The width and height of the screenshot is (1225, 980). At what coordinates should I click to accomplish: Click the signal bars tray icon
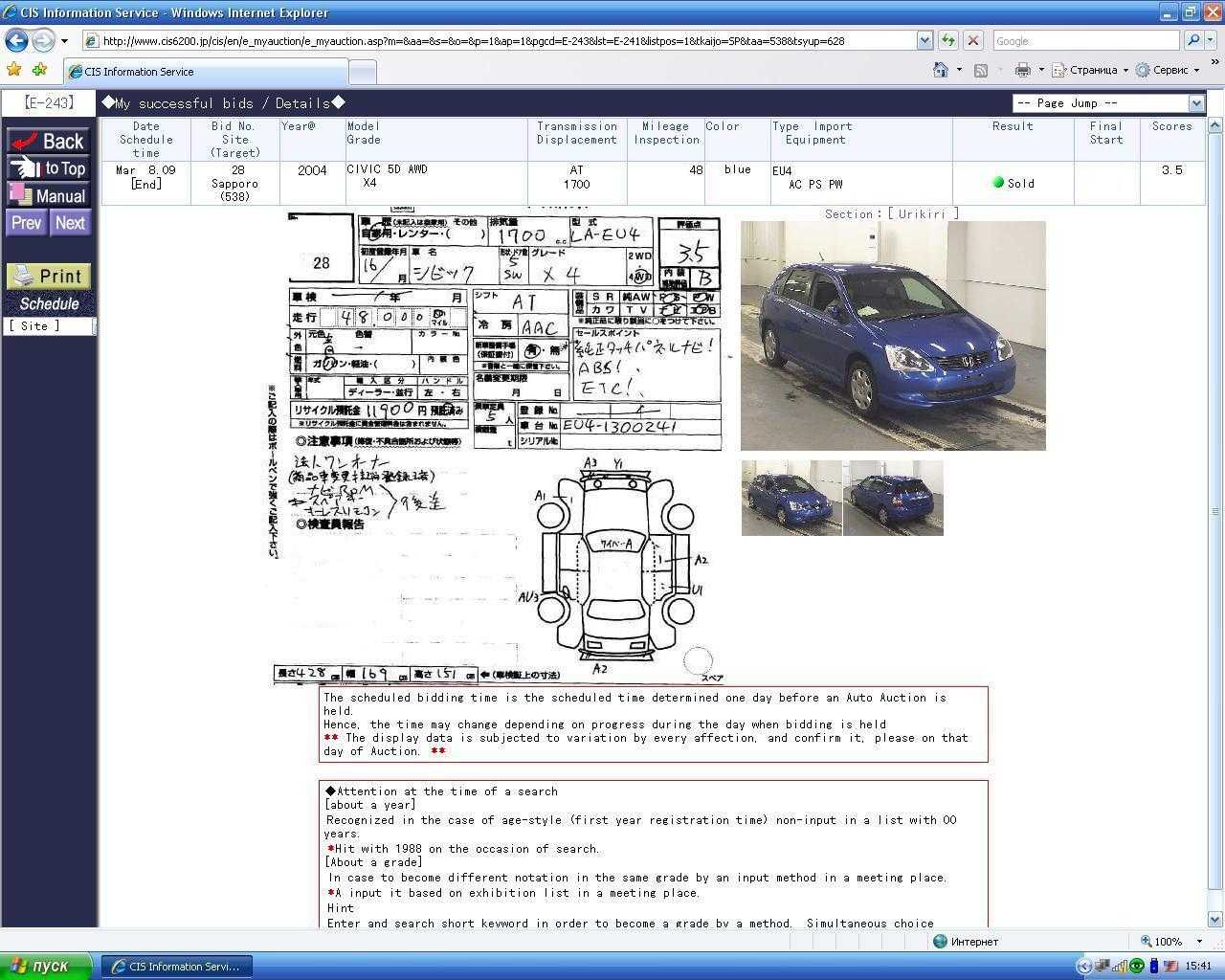tap(1120, 967)
